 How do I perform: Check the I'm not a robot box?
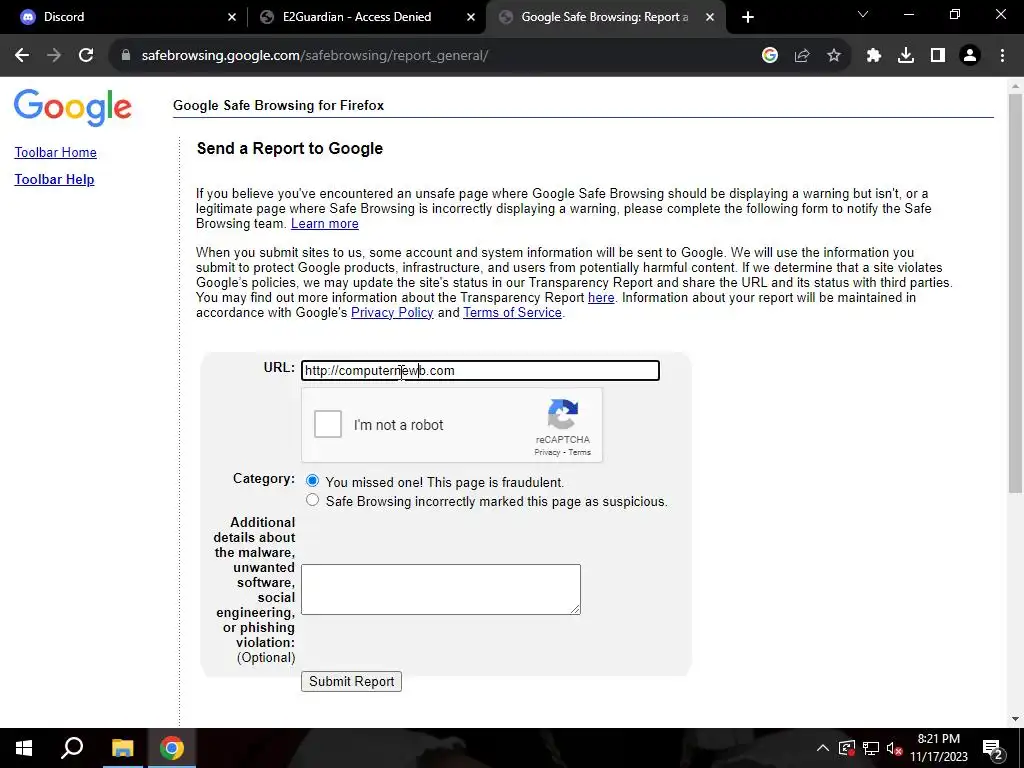pyautogui.click(x=328, y=424)
